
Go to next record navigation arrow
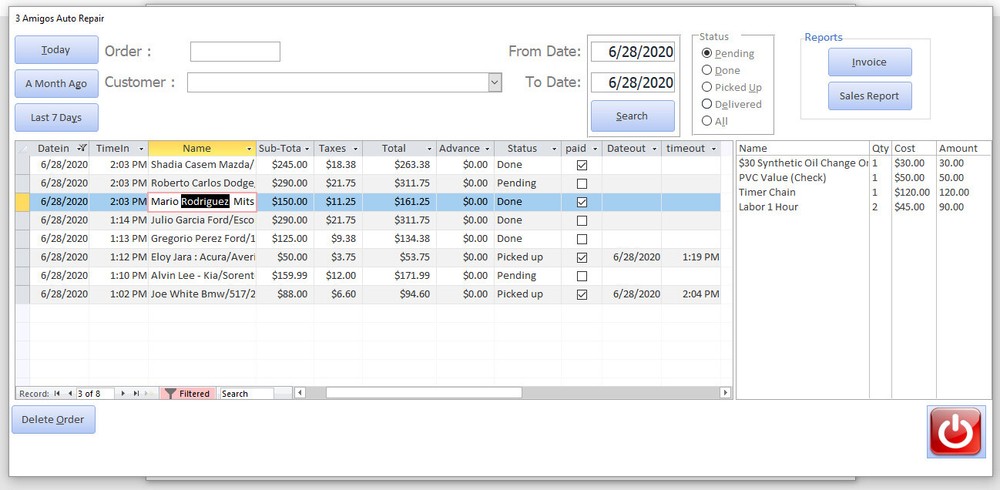(123, 394)
